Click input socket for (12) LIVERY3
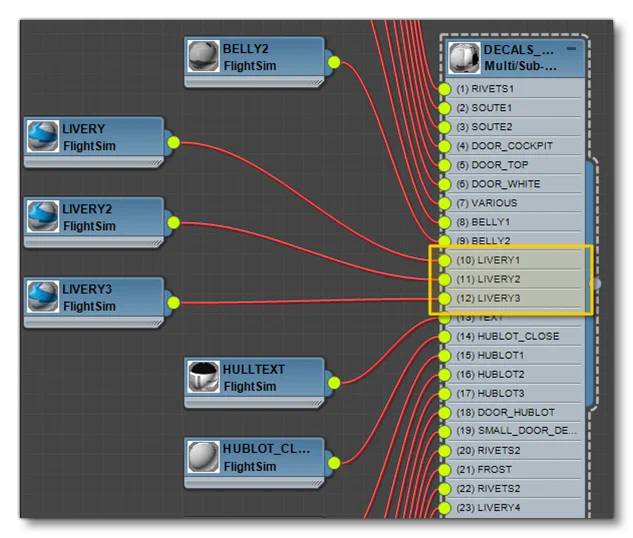This screenshot has width=633, height=538. pos(444,299)
